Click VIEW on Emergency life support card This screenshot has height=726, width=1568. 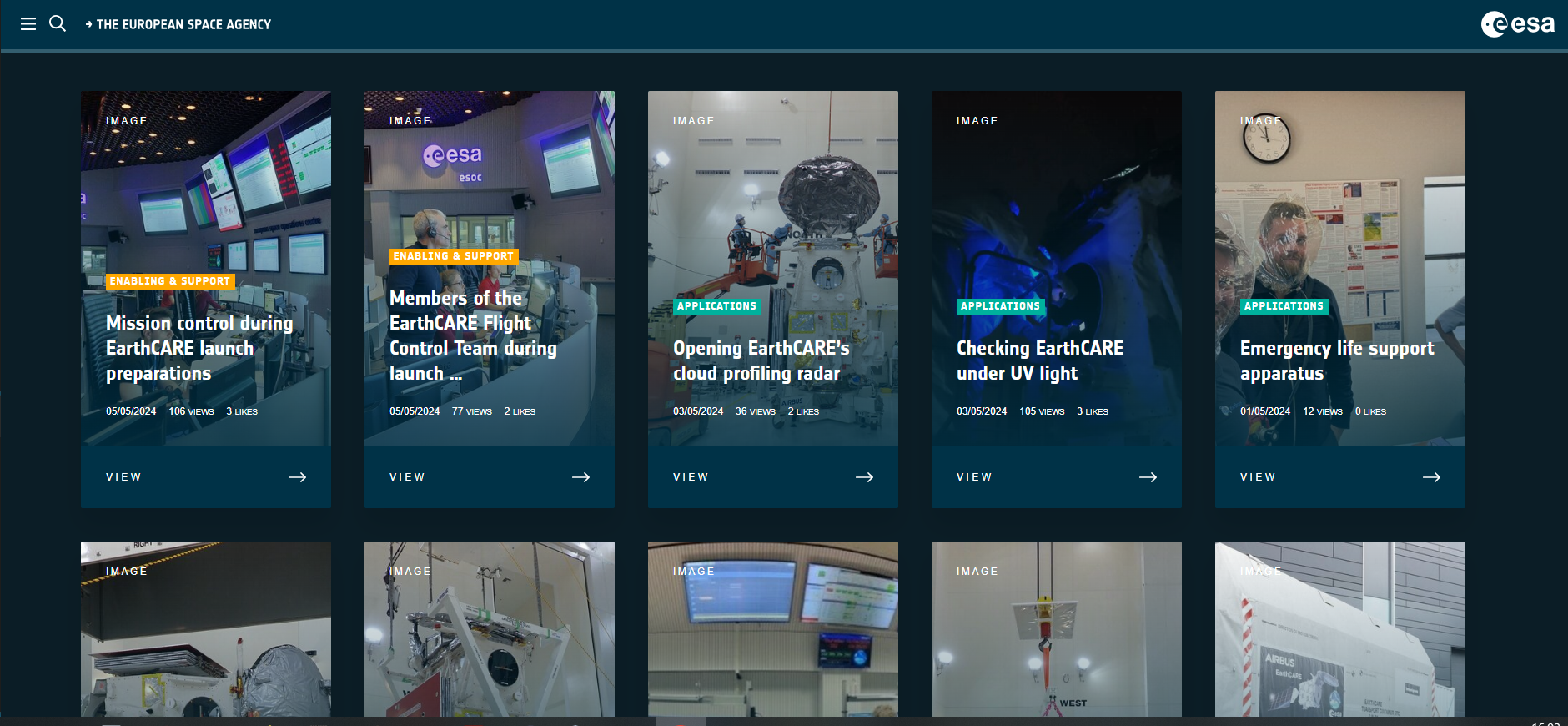[1258, 477]
